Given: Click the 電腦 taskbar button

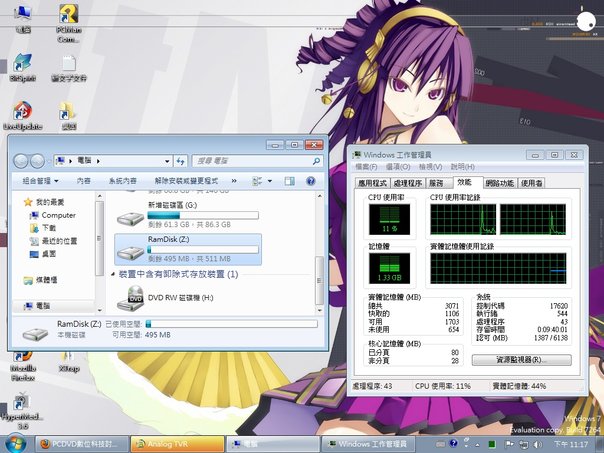Looking at the screenshot, I should click(272, 444).
